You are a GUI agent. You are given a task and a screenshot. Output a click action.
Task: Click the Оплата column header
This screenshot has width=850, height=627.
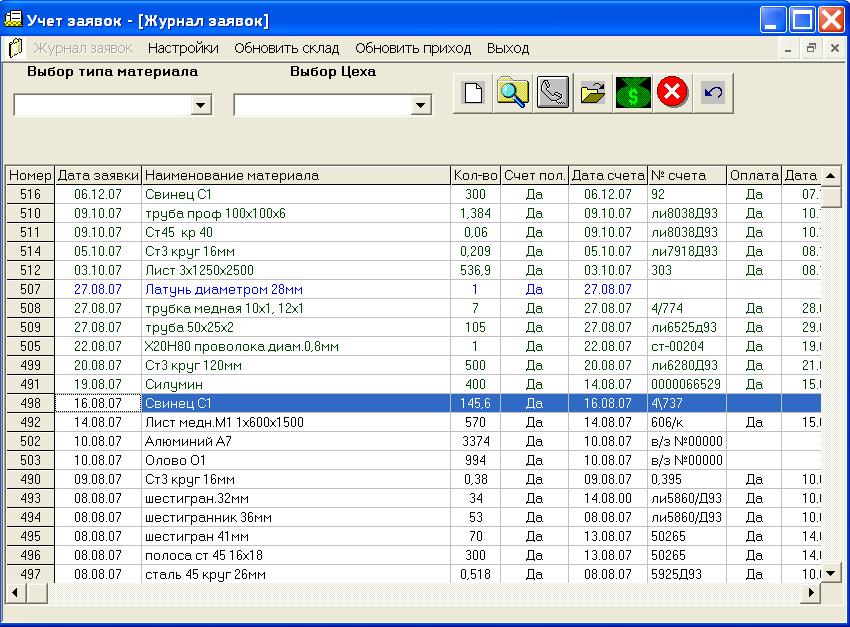(754, 176)
